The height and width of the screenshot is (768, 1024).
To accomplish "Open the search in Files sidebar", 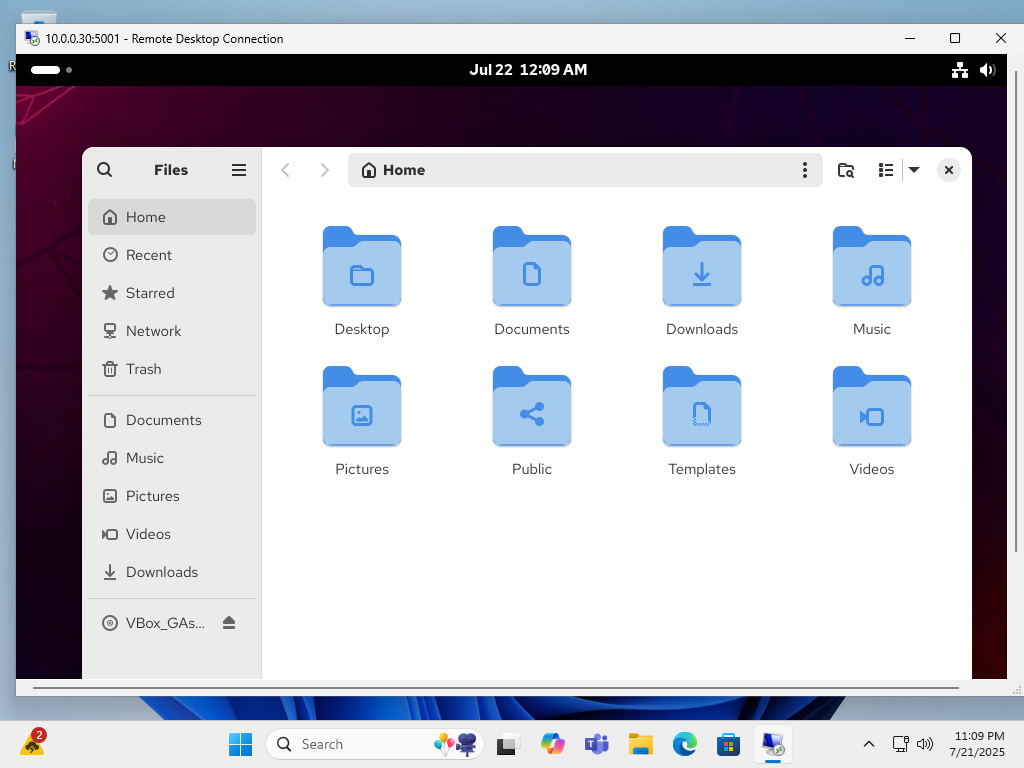I will tap(105, 170).
